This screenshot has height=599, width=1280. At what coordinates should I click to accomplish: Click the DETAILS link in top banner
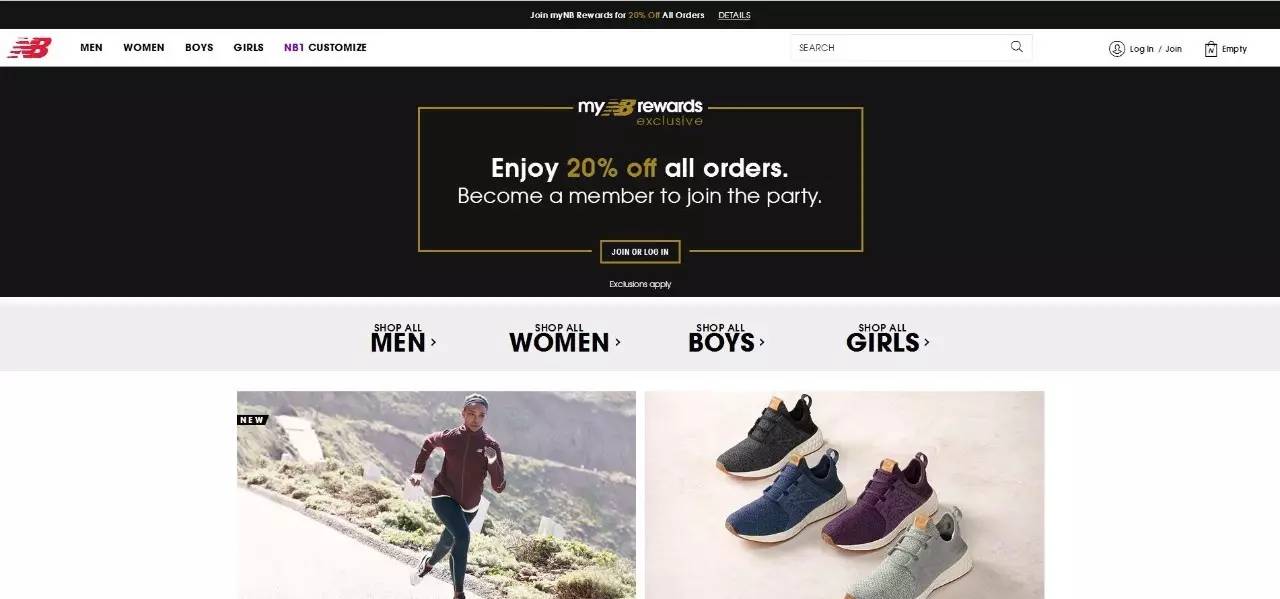tap(734, 15)
